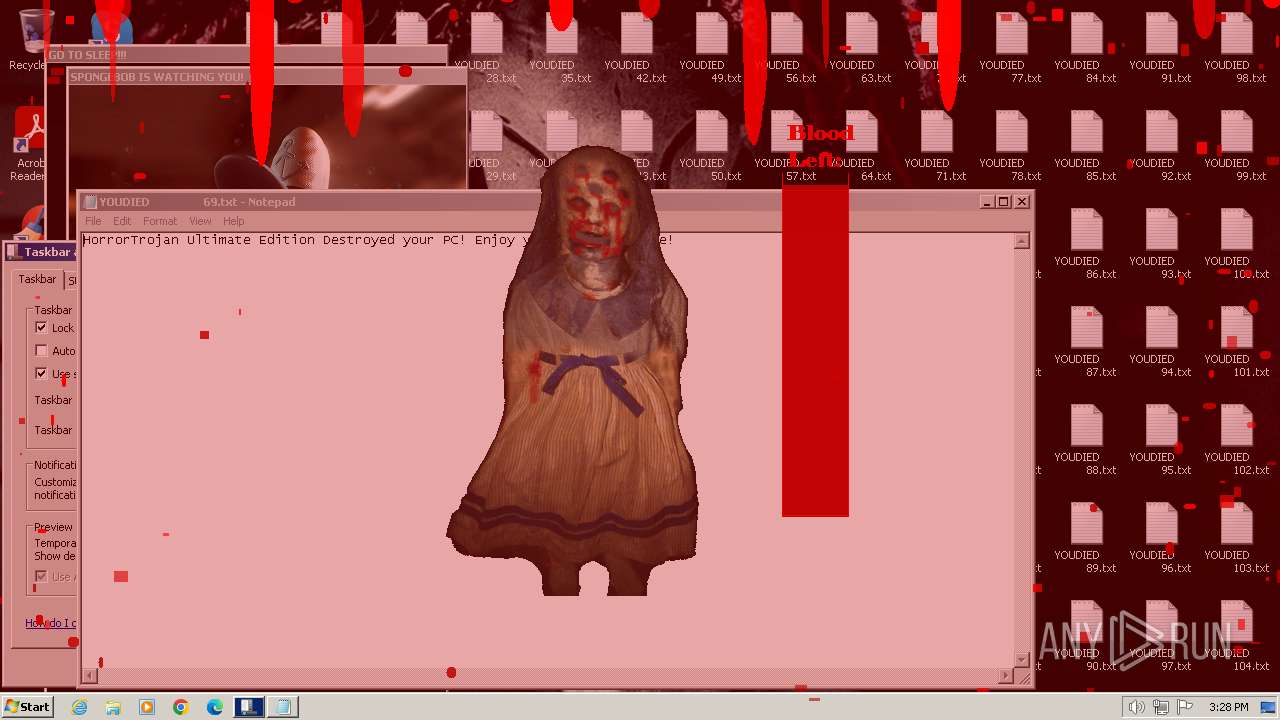Toggle the Auto-hide the taskbar checkbox

[x=41, y=350]
